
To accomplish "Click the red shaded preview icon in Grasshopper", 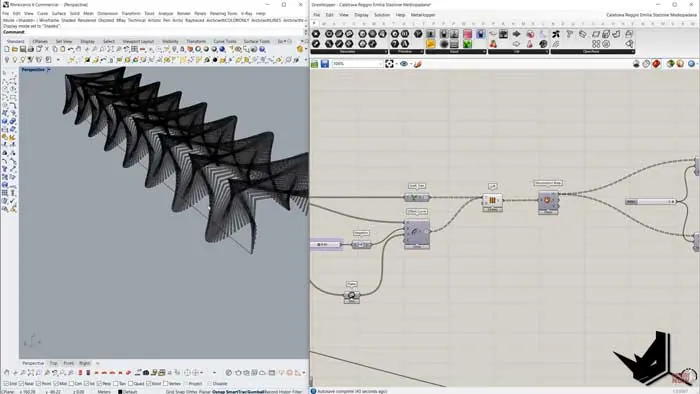I will [656, 64].
